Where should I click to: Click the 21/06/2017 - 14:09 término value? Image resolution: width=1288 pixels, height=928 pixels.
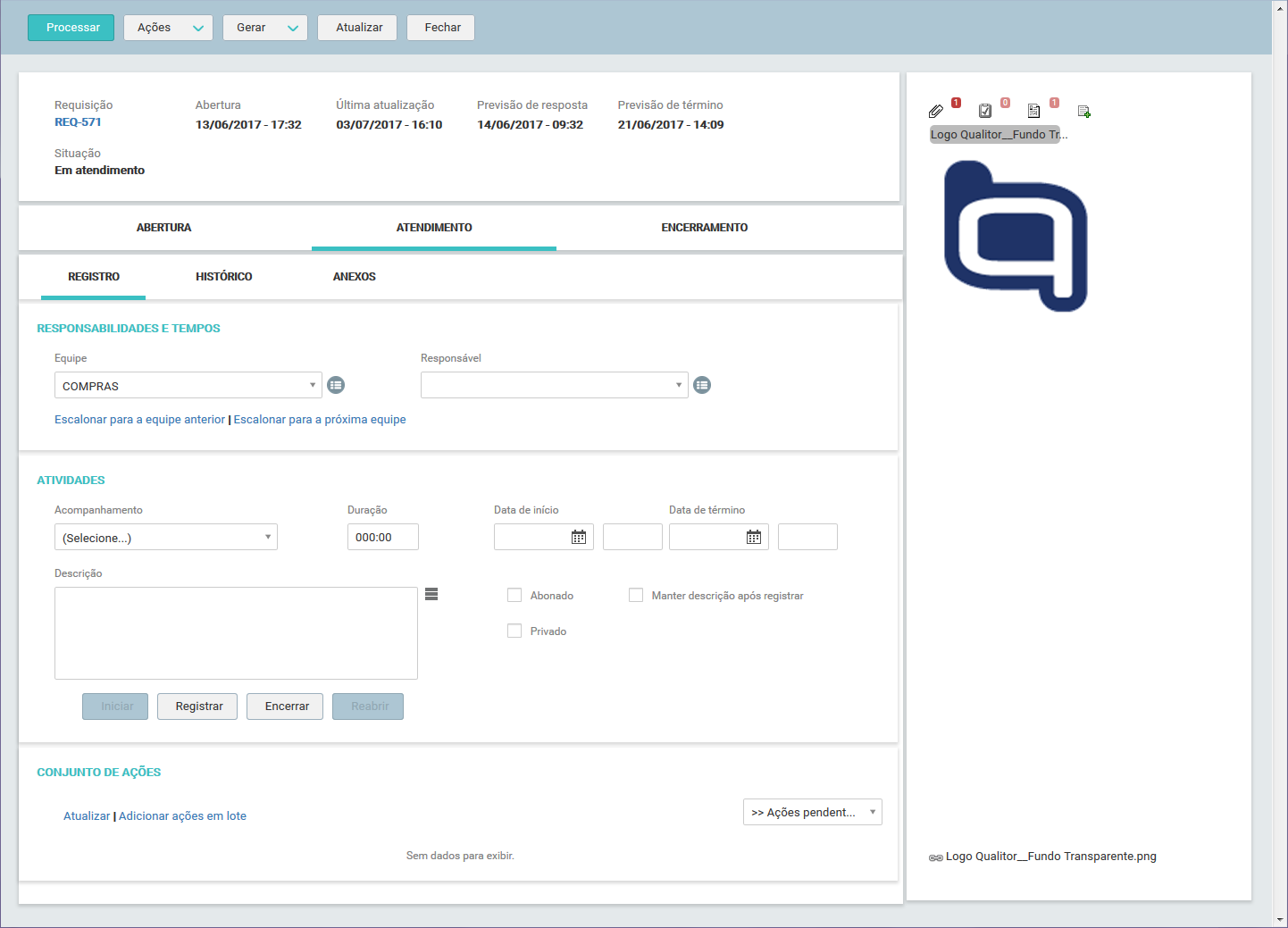[x=671, y=125]
